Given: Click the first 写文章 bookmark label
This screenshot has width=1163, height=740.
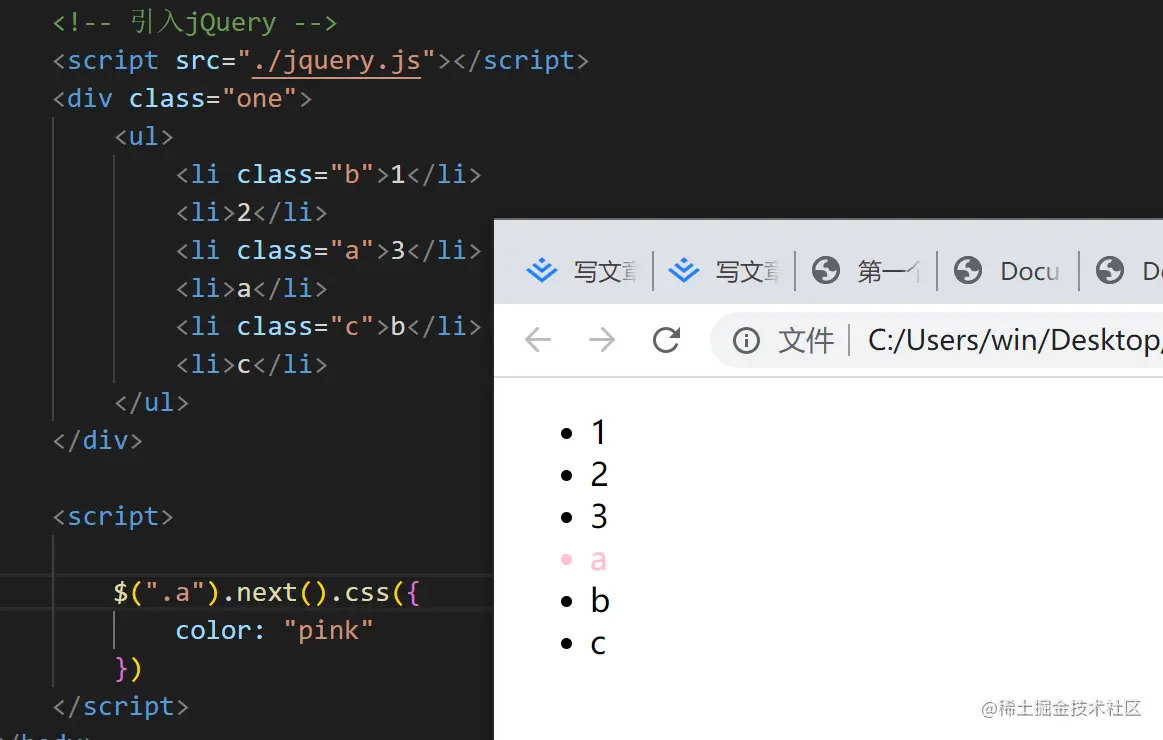Looking at the screenshot, I should pyautogui.click(x=605, y=270).
